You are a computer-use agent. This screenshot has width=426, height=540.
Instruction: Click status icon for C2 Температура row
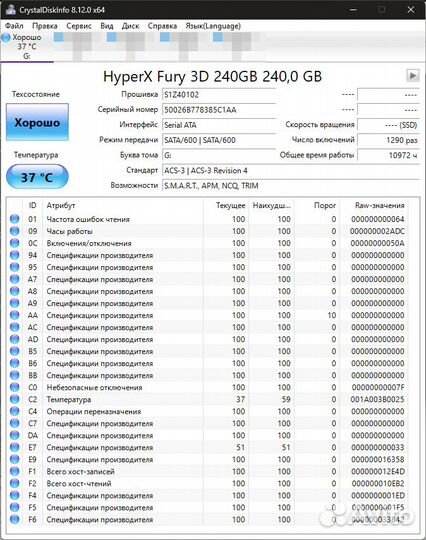14,399
